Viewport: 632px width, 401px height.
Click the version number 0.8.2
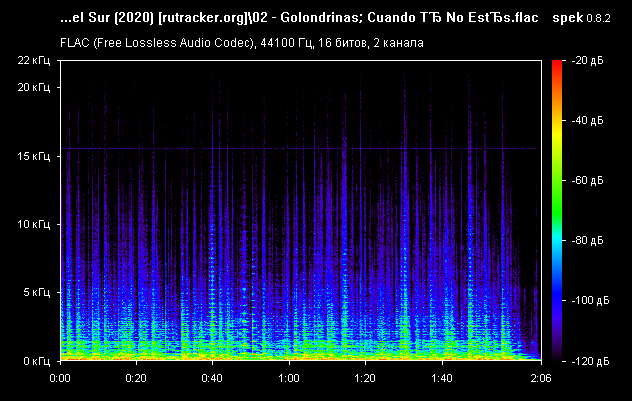coord(598,19)
